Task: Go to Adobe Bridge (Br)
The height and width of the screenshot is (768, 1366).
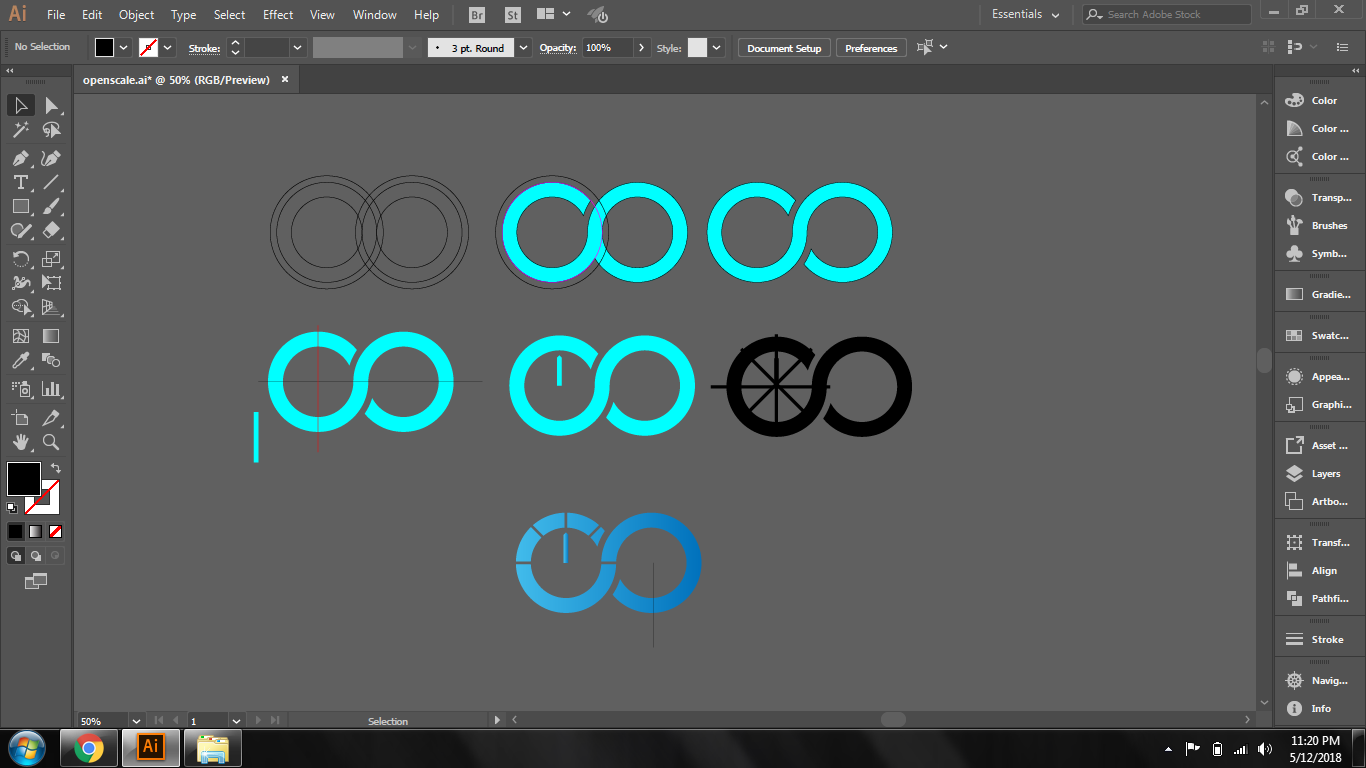Action: pos(477,15)
